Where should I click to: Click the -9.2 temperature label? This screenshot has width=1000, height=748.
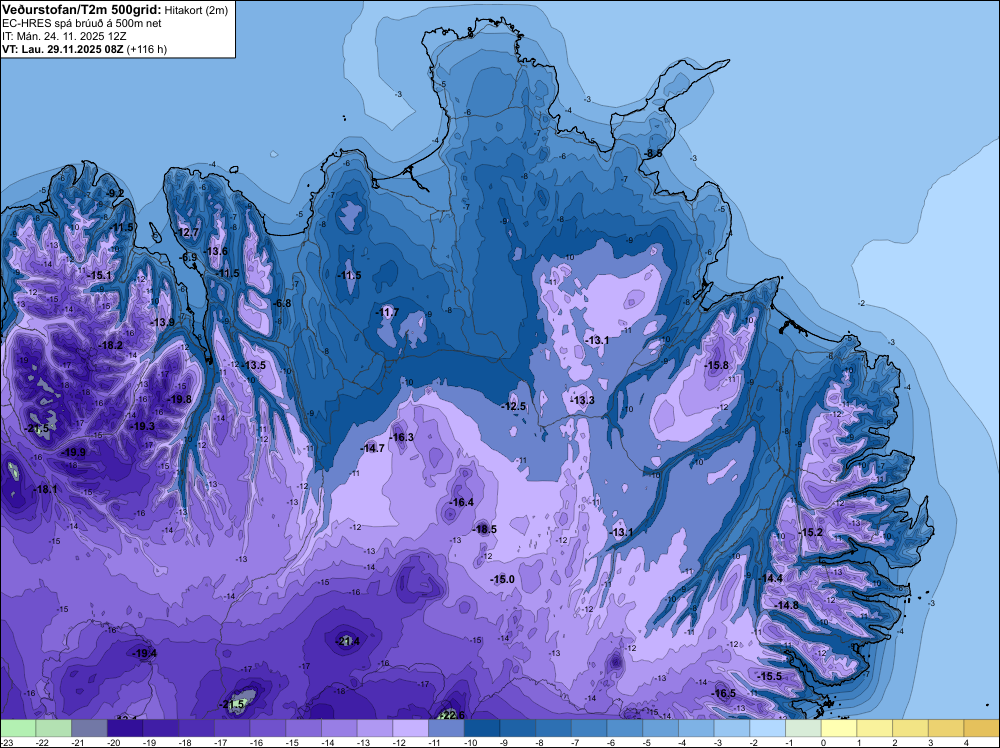pyautogui.click(x=115, y=194)
